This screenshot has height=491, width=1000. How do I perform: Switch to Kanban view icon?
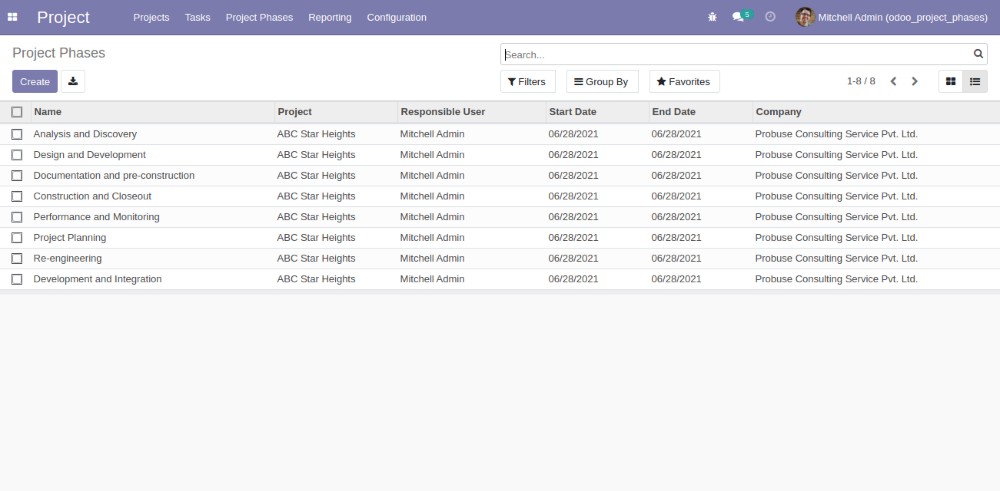pyautogui.click(x=950, y=81)
